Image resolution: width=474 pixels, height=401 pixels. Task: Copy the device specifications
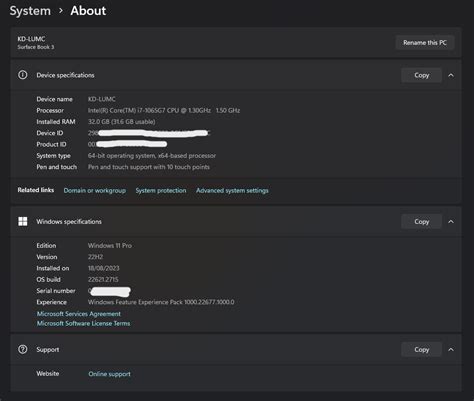tap(422, 75)
